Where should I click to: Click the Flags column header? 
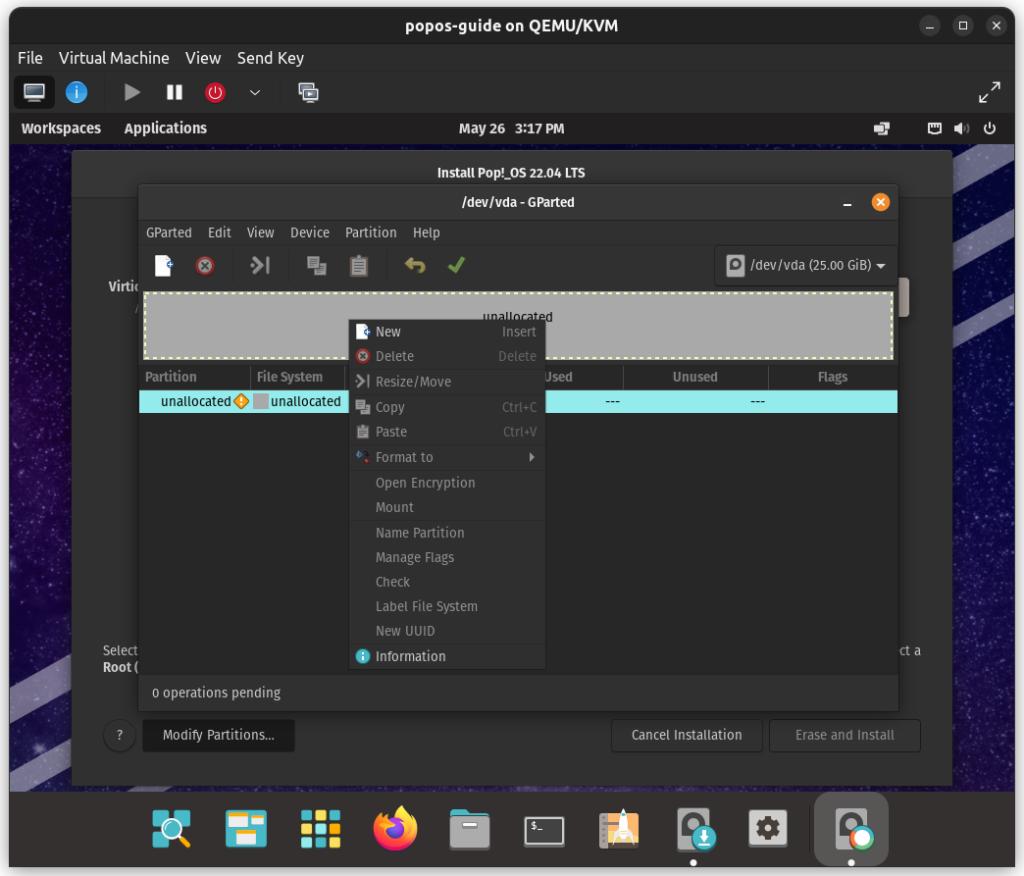point(833,377)
